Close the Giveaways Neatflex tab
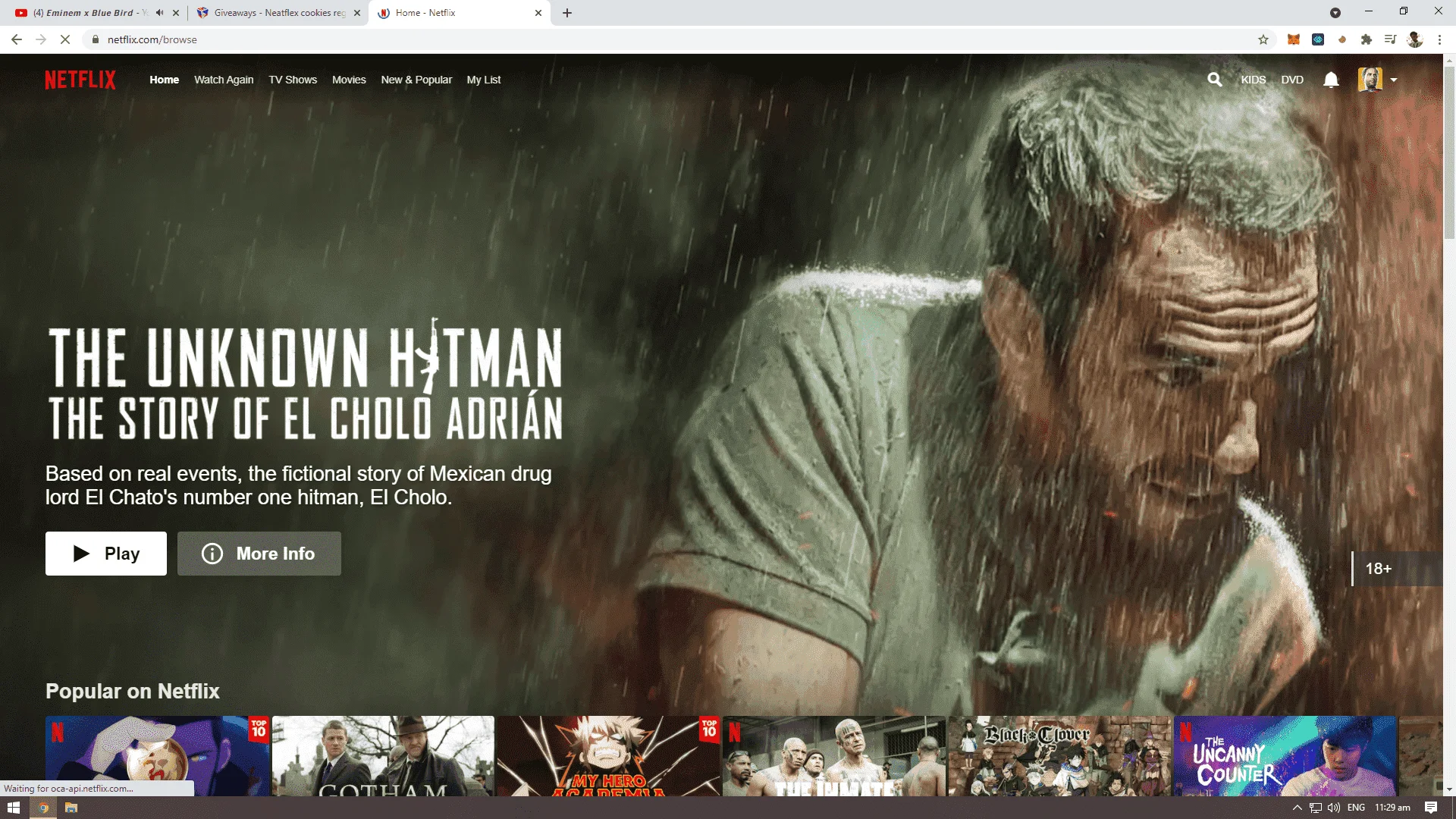1456x819 pixels. tap(357, 13)
